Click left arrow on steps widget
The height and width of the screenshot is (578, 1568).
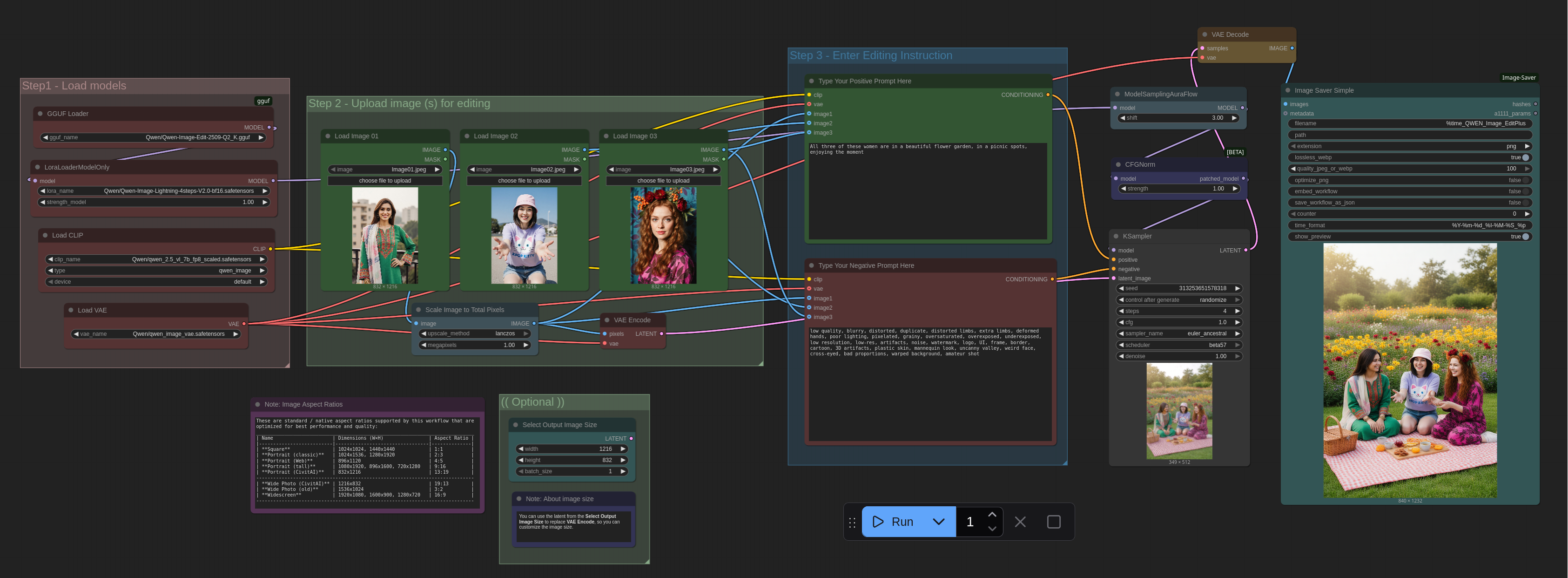click(1121, 311)
